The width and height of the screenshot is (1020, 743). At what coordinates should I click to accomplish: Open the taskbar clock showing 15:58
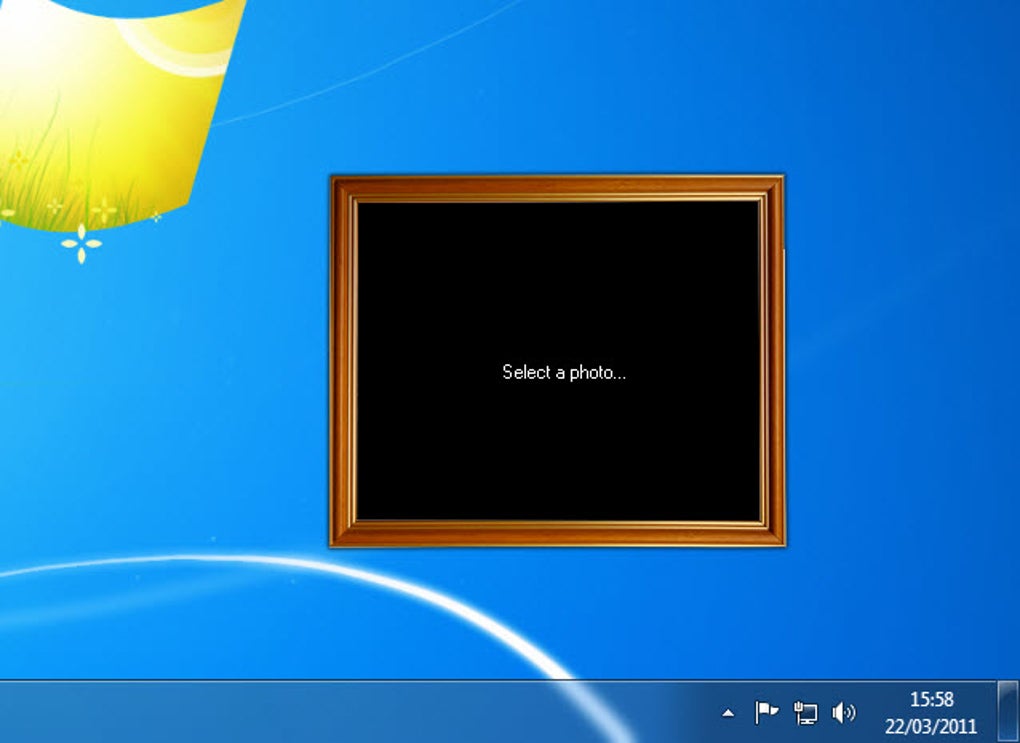931,712
